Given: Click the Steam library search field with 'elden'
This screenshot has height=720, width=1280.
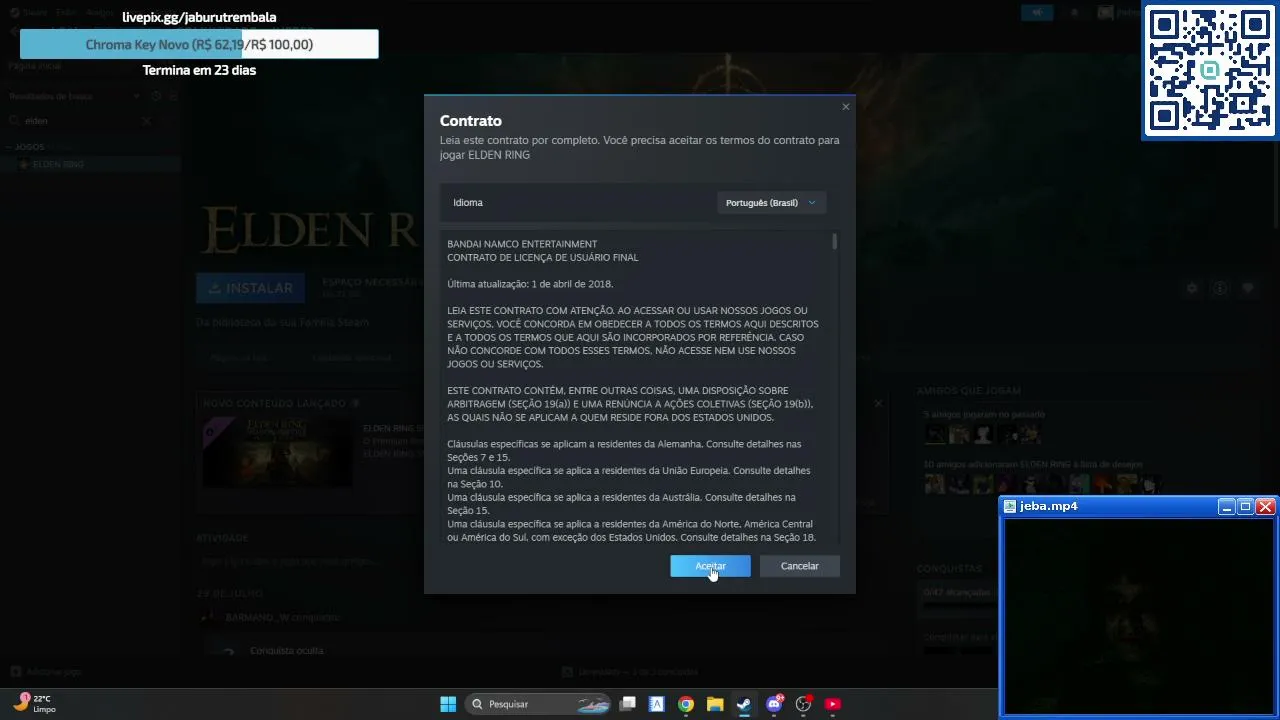Looking at the screenshot, I should tap(80, 121).
